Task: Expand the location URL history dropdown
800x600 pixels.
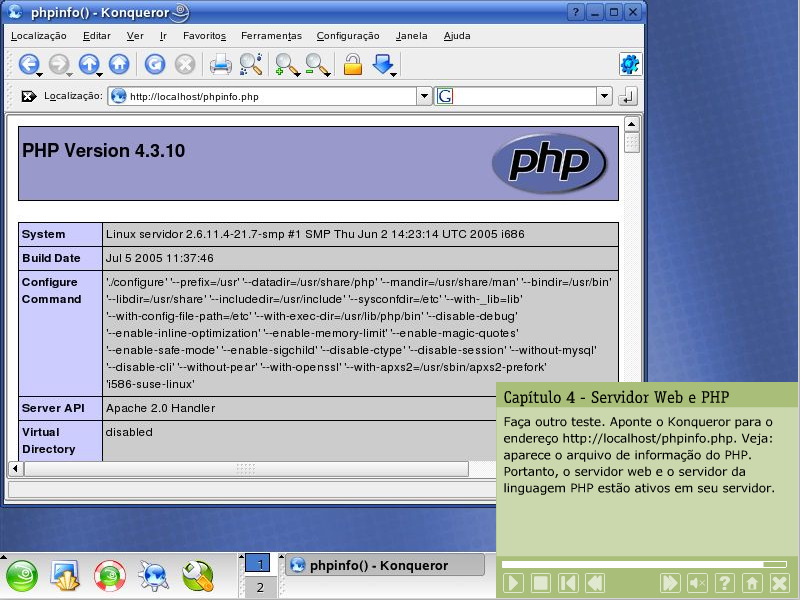Action: click(424, 97)
